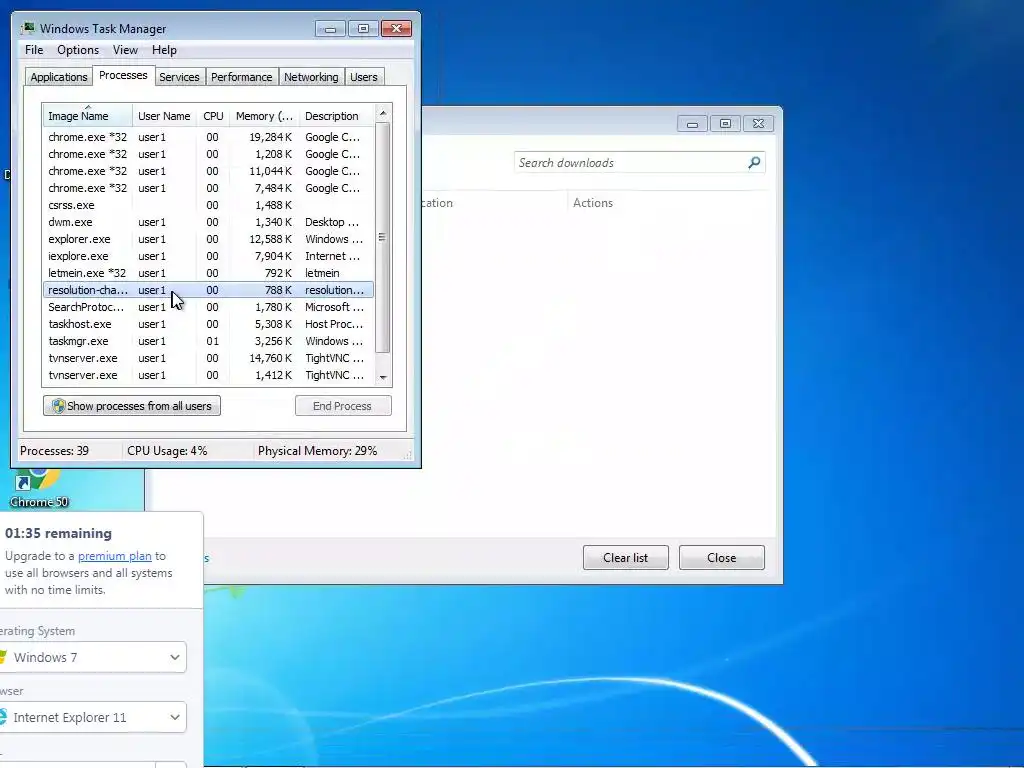The image size is (1024, 768).
Task: Minimize the downloads window
Action: pos(692,123)
